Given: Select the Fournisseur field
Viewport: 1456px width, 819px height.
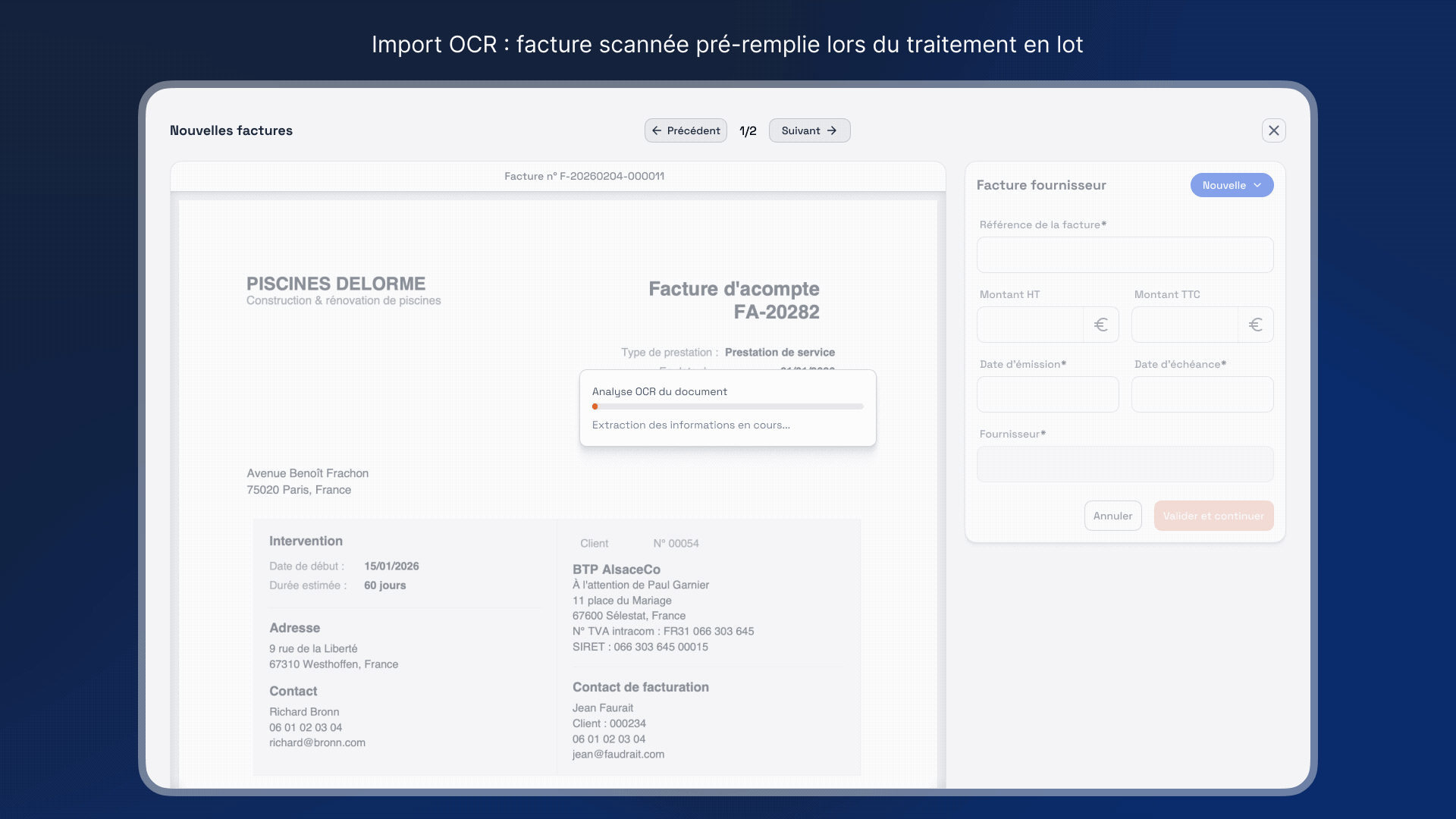Looking at the screenshot, I should point(1125,464).
